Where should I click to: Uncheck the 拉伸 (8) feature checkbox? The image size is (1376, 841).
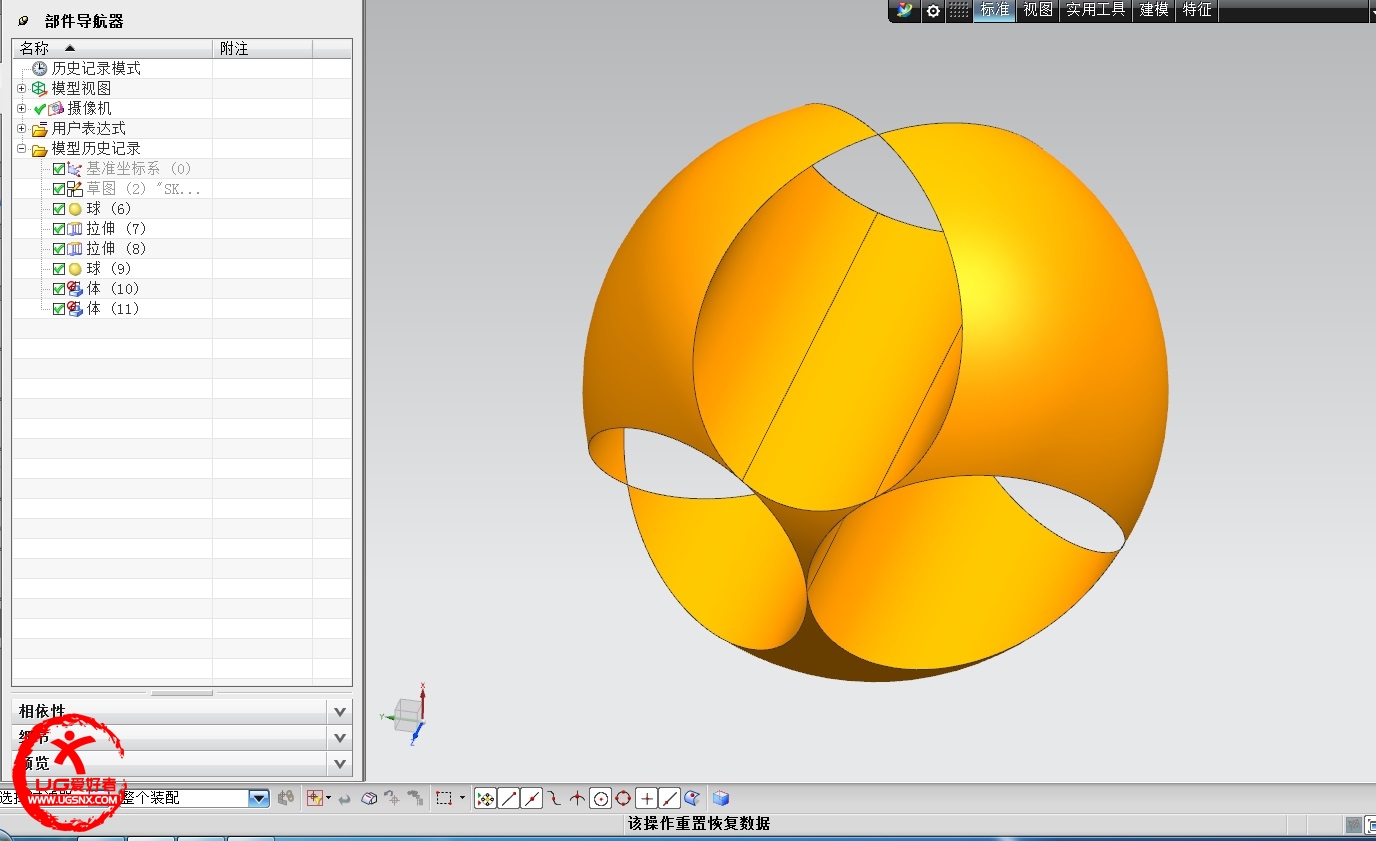point(59,249)
